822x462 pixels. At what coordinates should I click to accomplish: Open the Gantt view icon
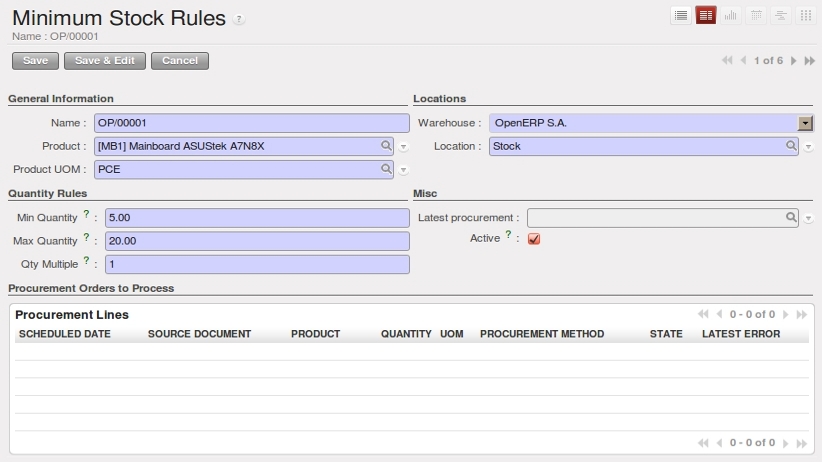click(781, 16)
